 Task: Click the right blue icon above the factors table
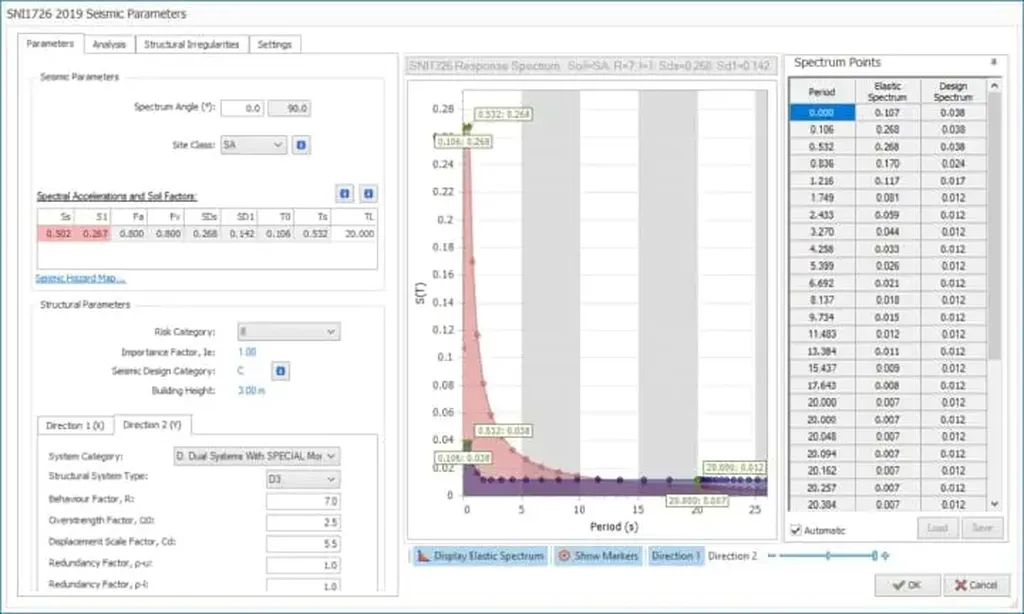tap(368, 194)
